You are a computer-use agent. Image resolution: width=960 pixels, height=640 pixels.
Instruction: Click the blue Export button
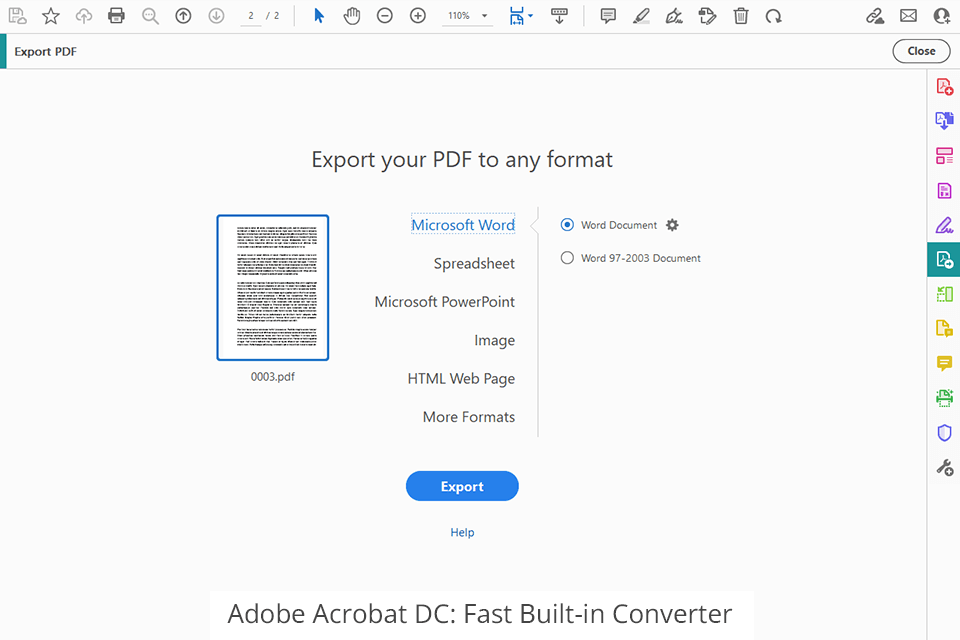[462, 486]
